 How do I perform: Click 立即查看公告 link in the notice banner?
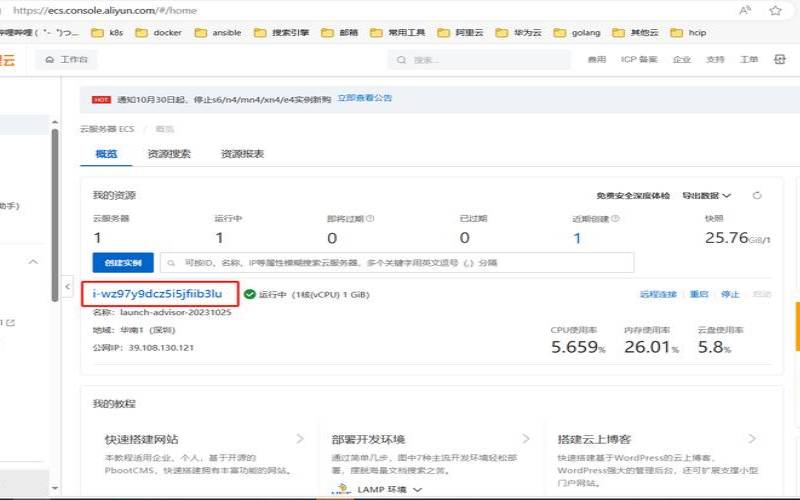(364, 98)
